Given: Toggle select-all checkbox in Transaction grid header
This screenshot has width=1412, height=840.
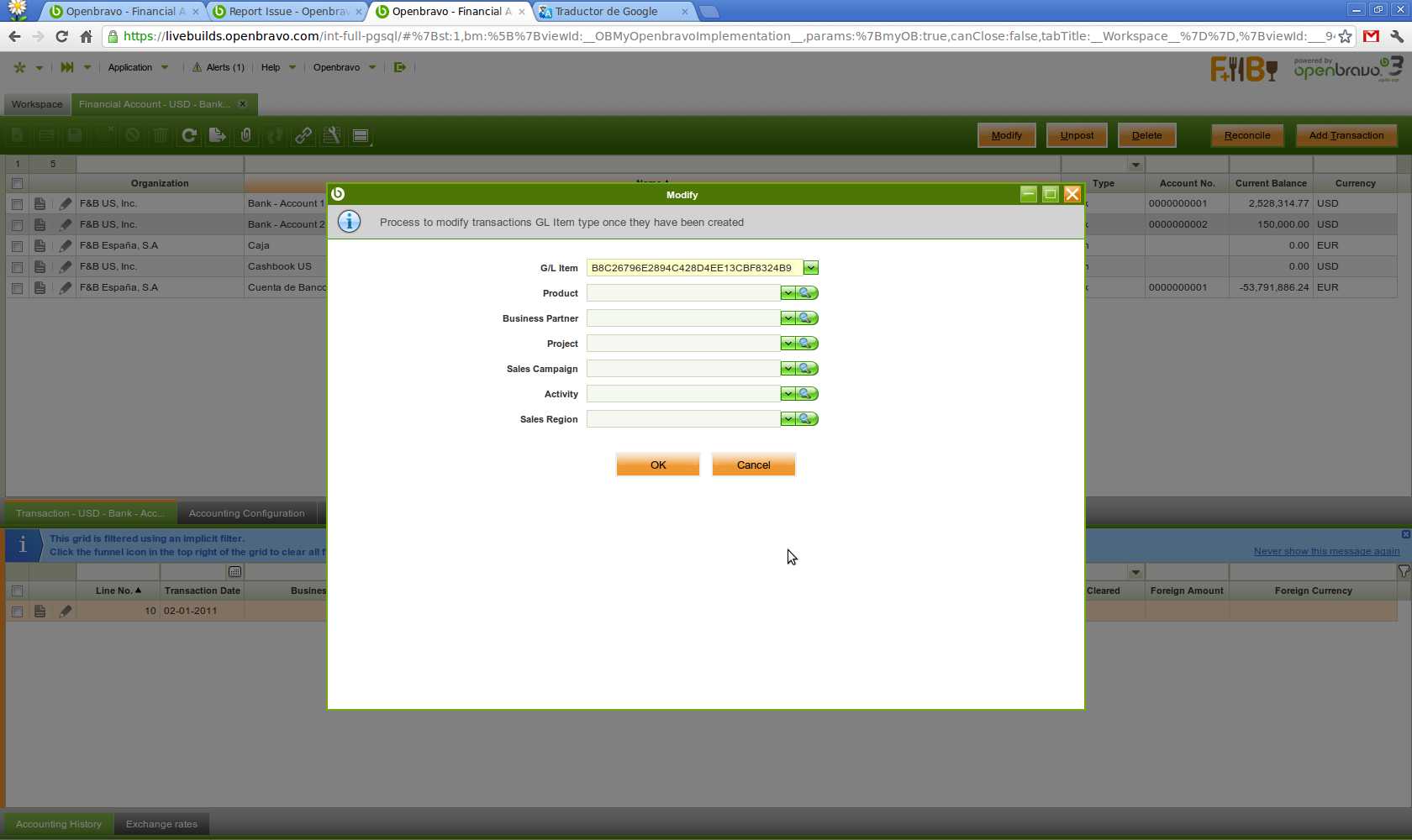Looking at the screenshot, I should pos(17,591).
